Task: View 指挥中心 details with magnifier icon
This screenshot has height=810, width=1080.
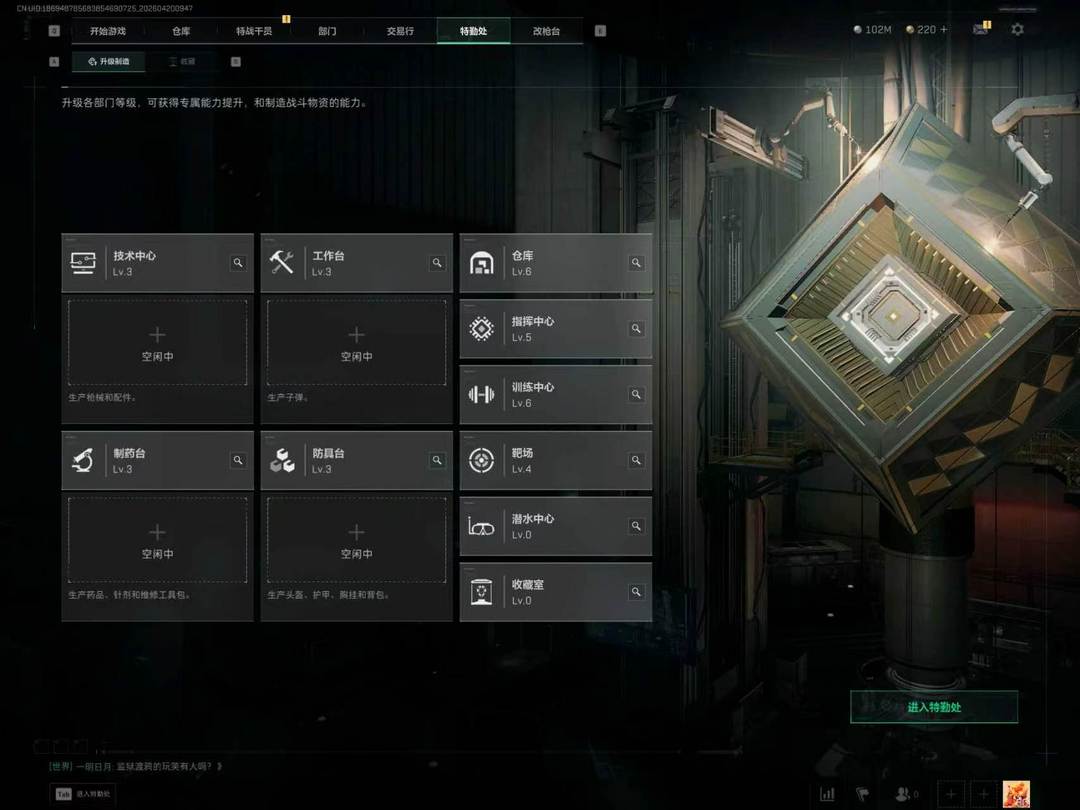Action: (636, 329)
